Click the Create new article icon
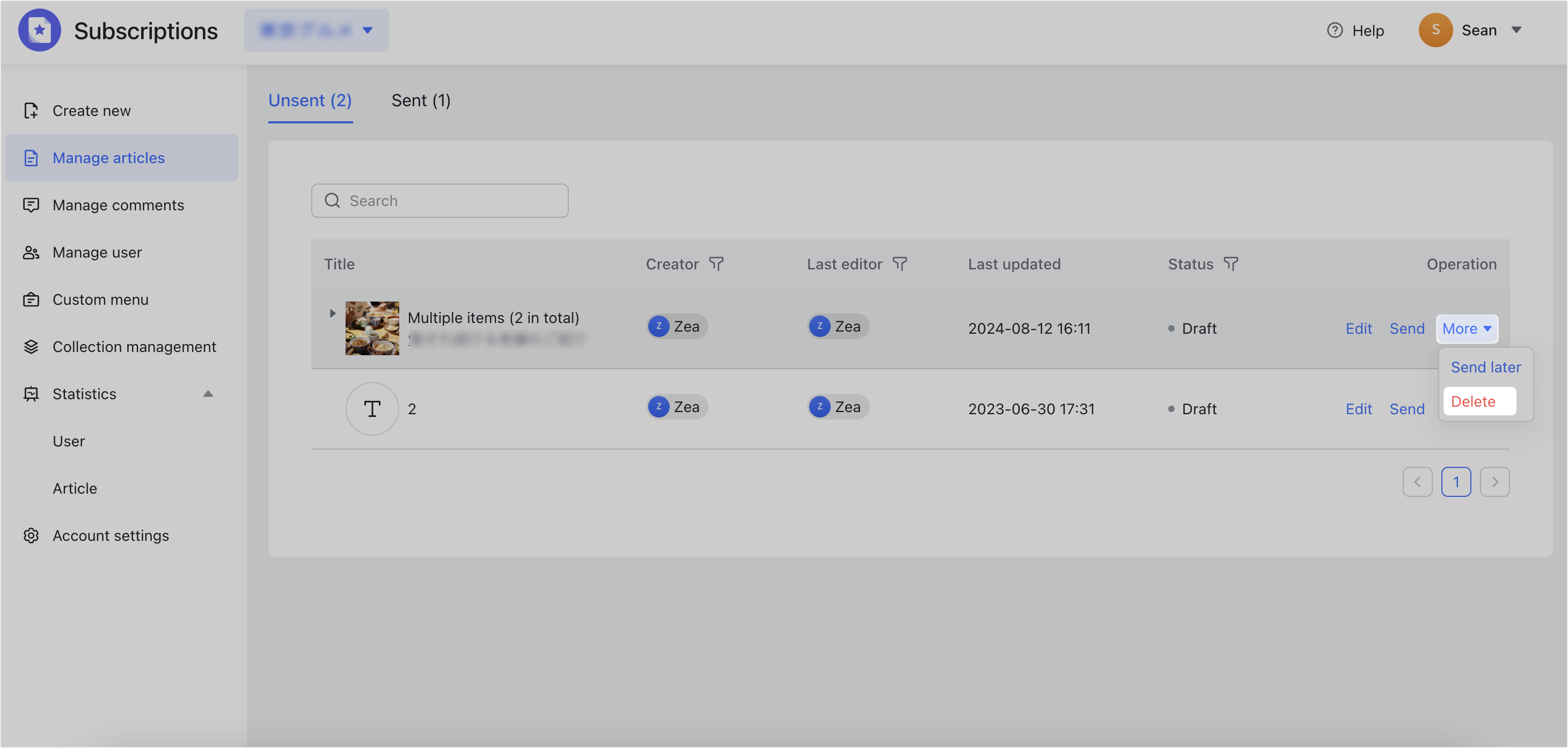The width and height of the screenshot is (1568, 748). 31,110
